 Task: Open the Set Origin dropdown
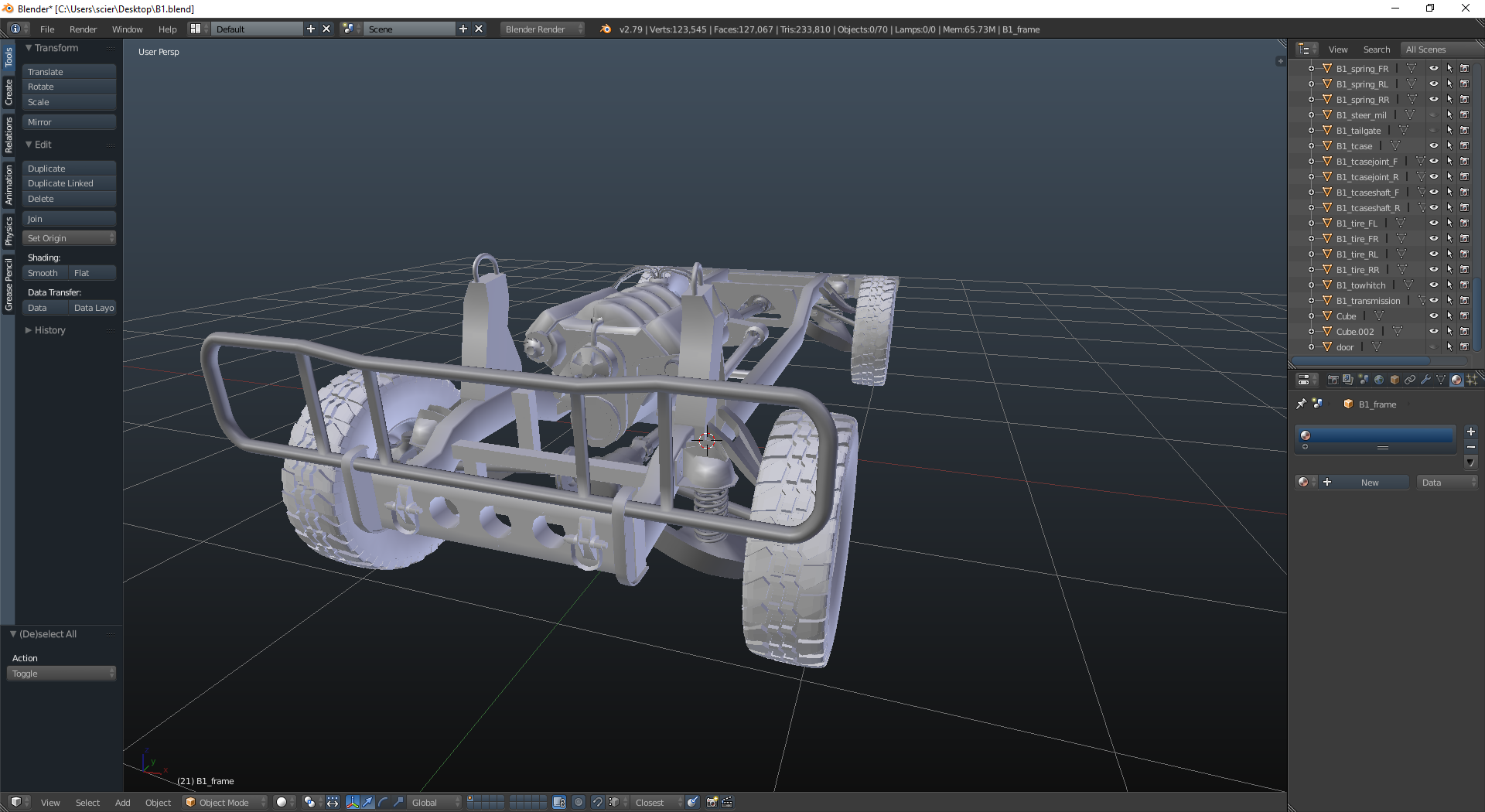click(69, 238)
